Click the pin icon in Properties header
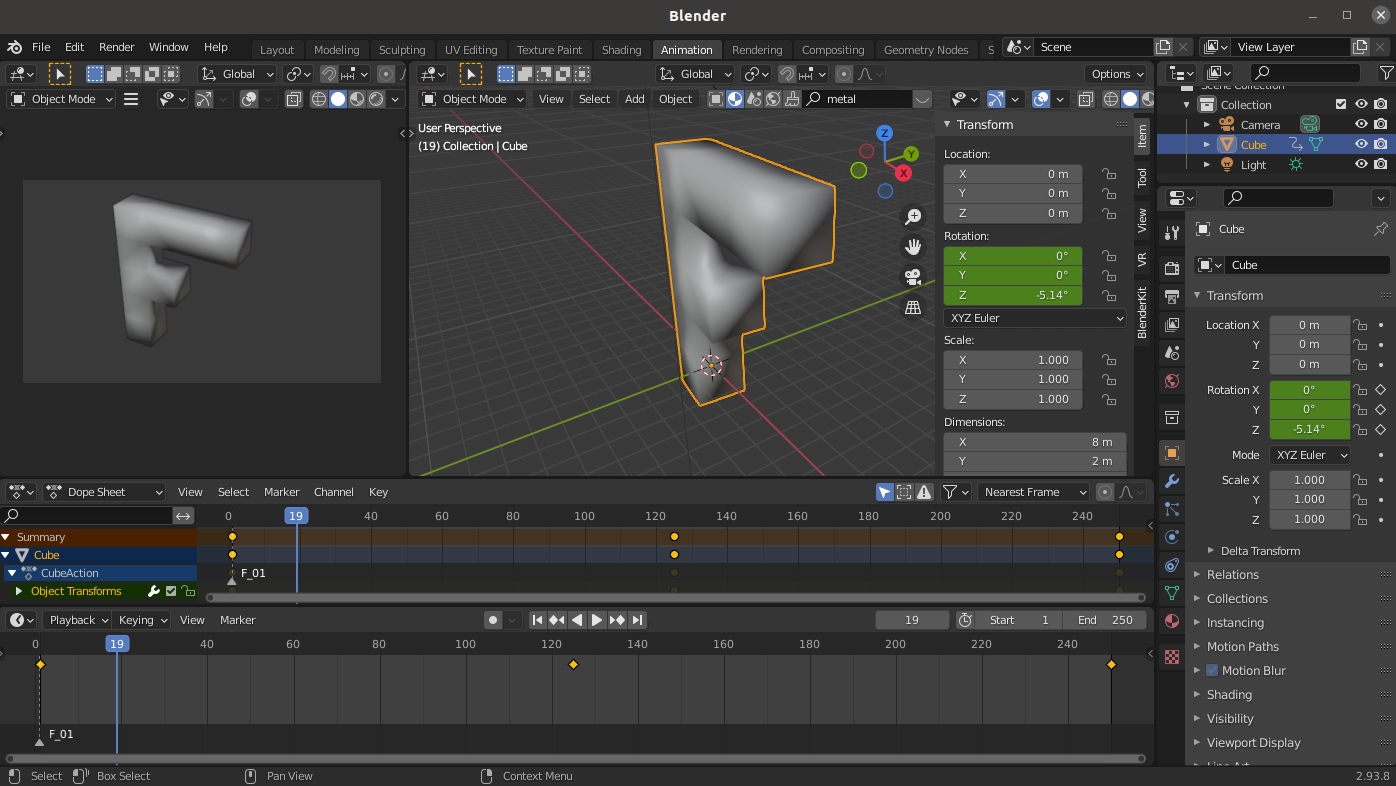 1380,229
